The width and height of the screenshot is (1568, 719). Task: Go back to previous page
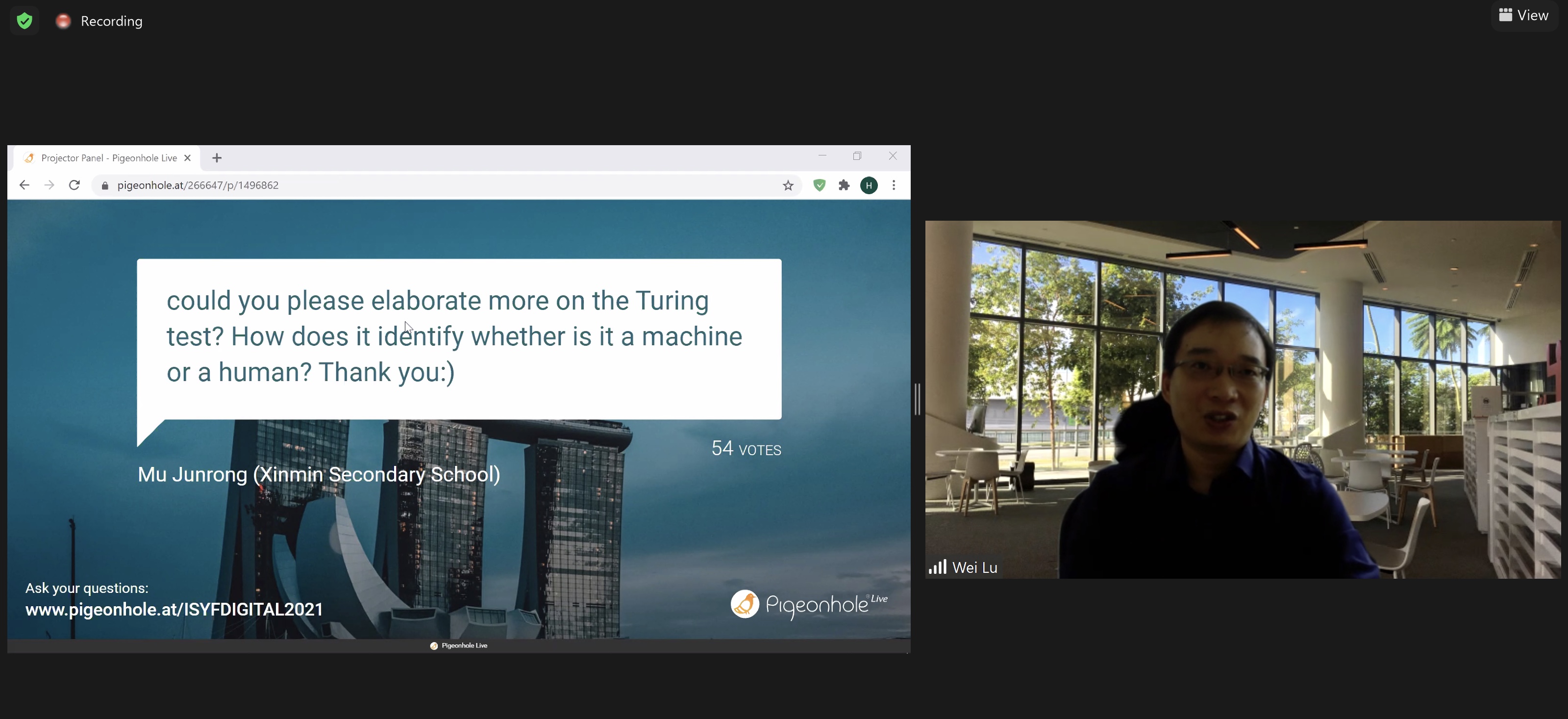25,185
